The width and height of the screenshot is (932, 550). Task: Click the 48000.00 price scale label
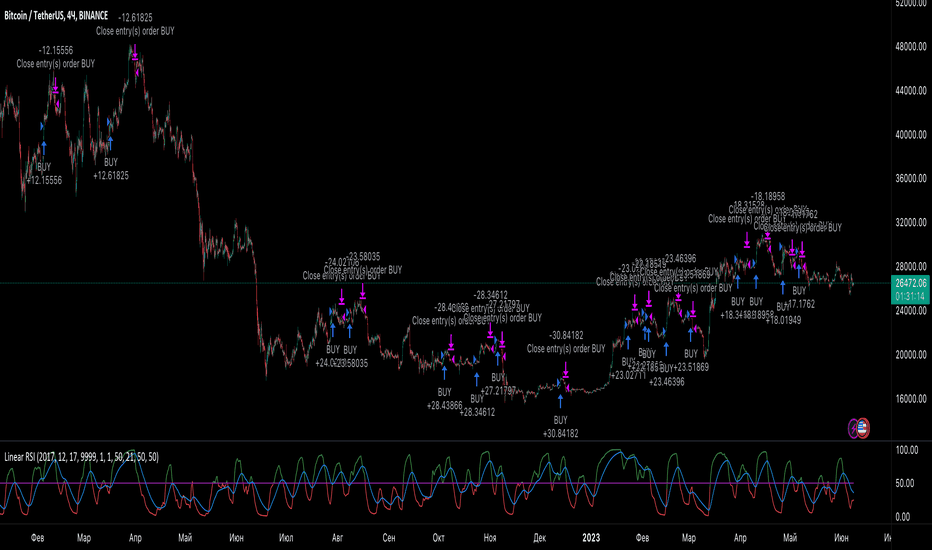tap(911, 46)
